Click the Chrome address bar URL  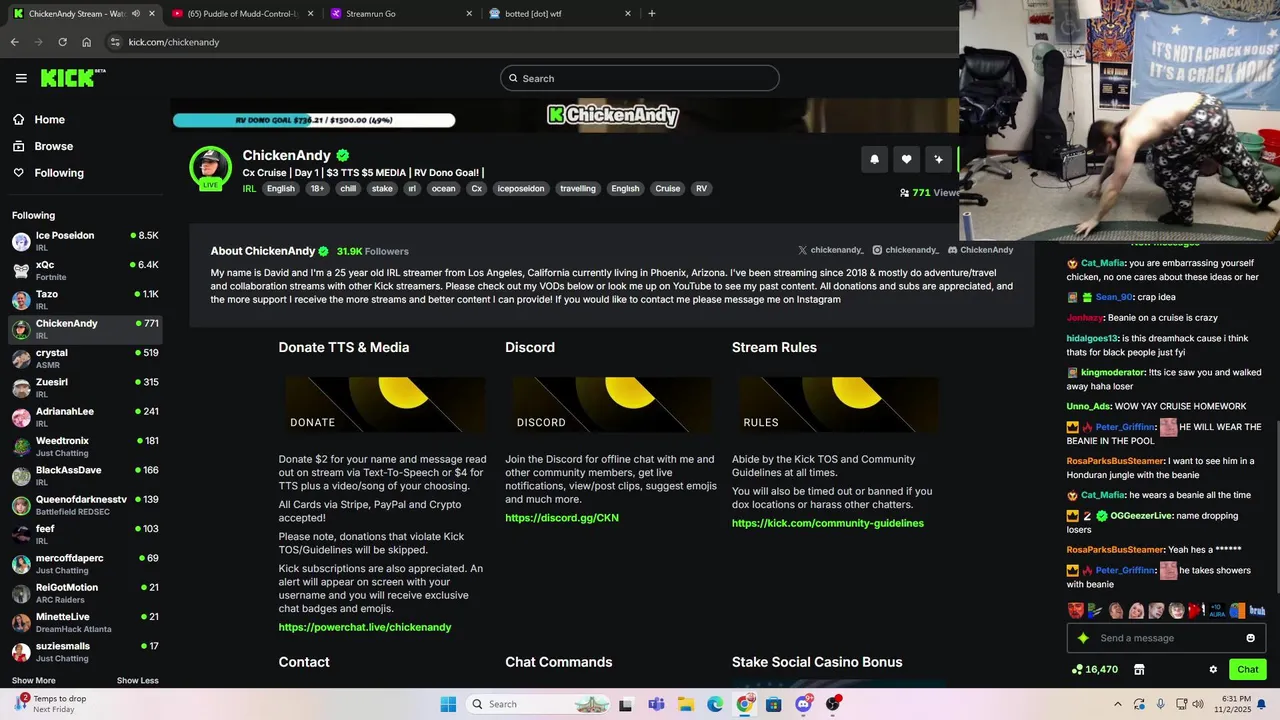[174, 42]
